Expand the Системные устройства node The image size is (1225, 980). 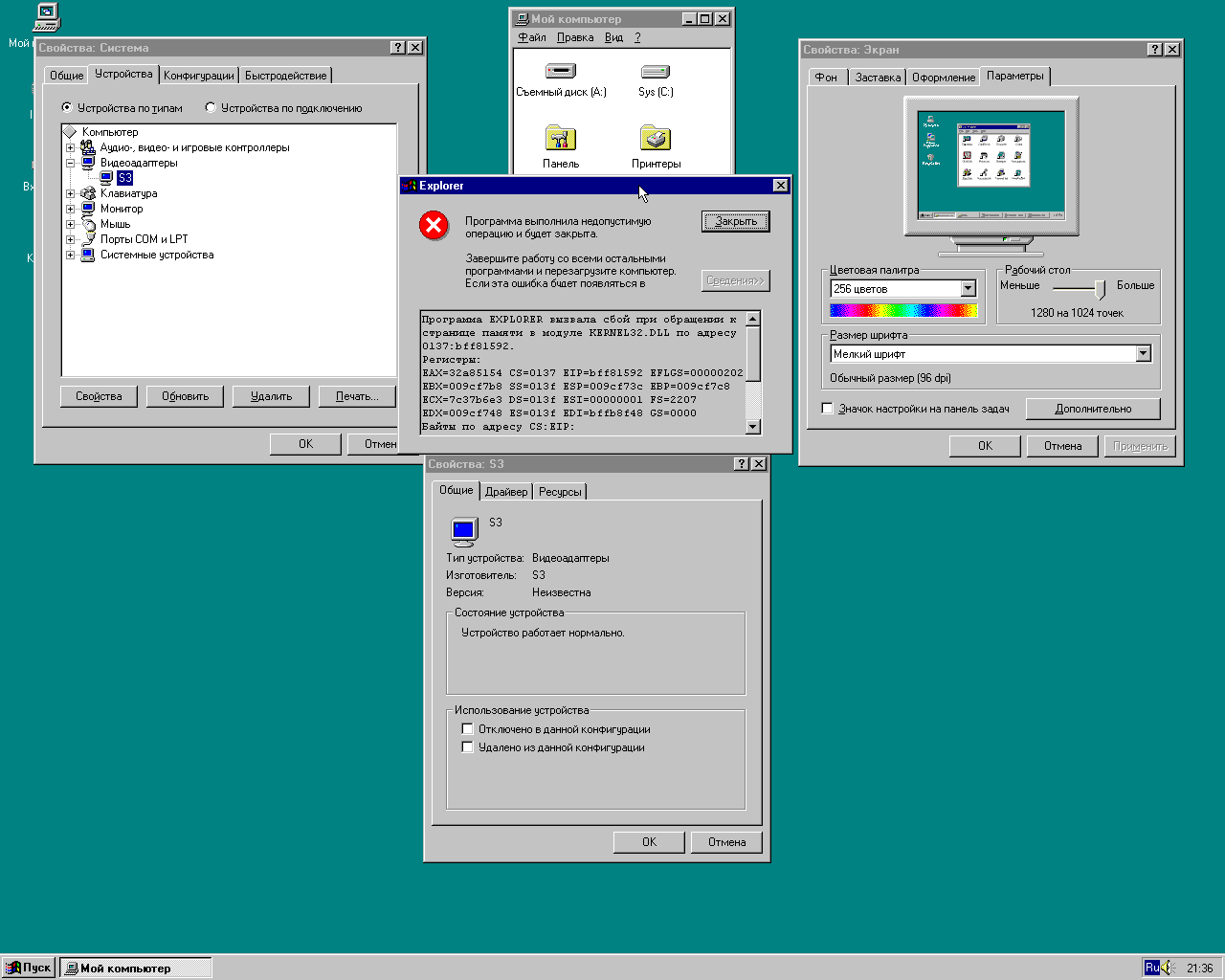(70, 255)
